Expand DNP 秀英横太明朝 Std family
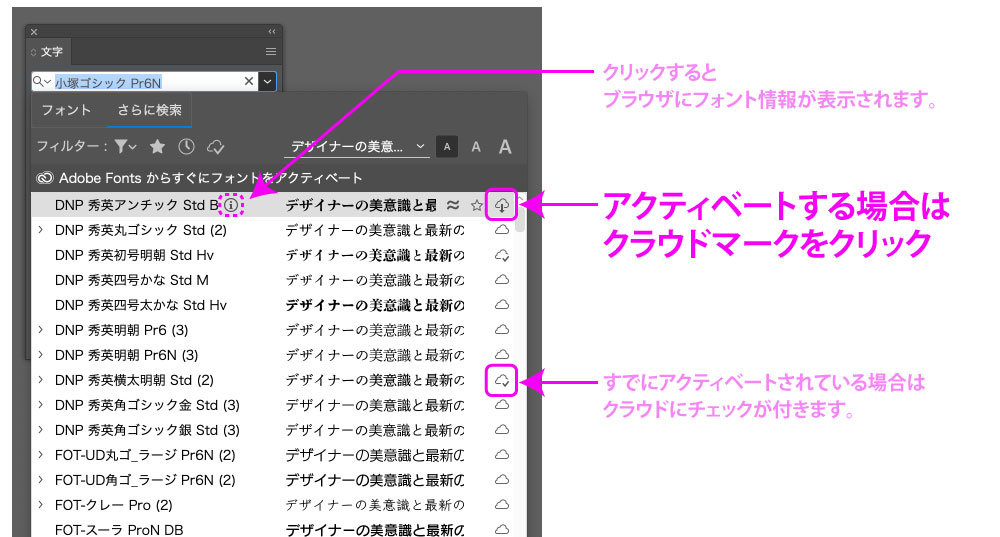This screenshot has width=1000, height=537. (x=41, y=379)
